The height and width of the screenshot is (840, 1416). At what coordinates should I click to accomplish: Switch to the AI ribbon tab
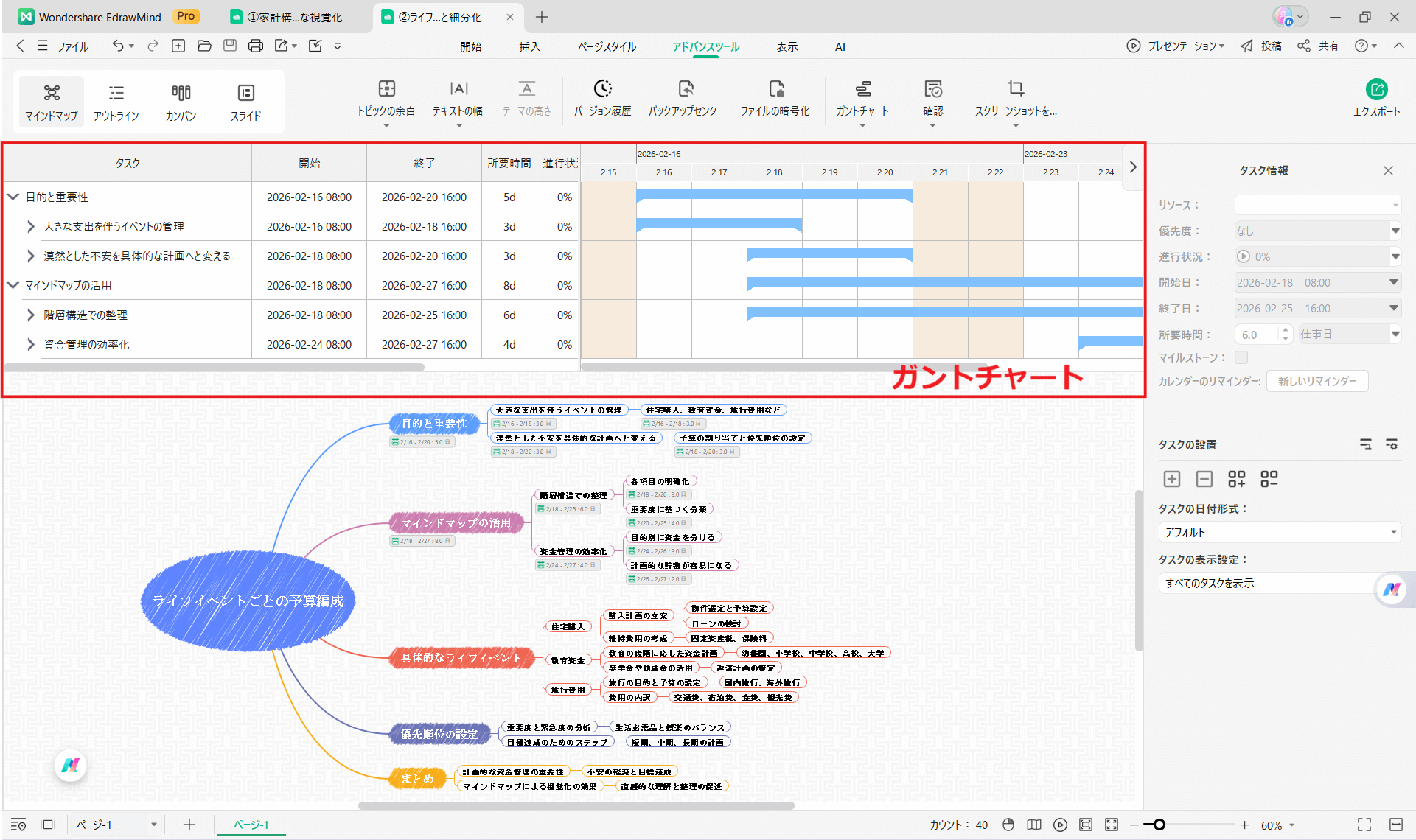tap(840, 46)
